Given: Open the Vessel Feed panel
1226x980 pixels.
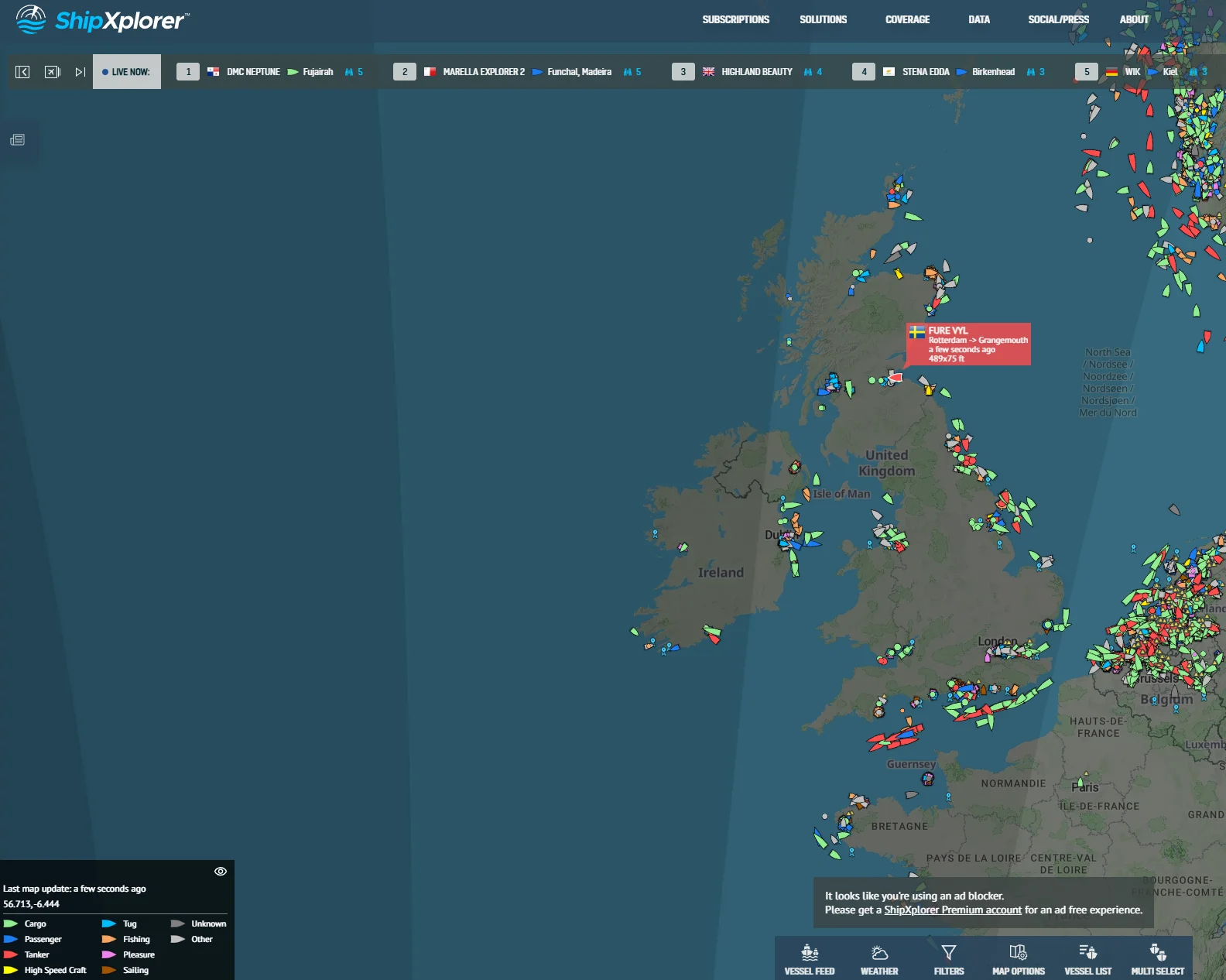Looking at the screenshot, I should 809,959.
